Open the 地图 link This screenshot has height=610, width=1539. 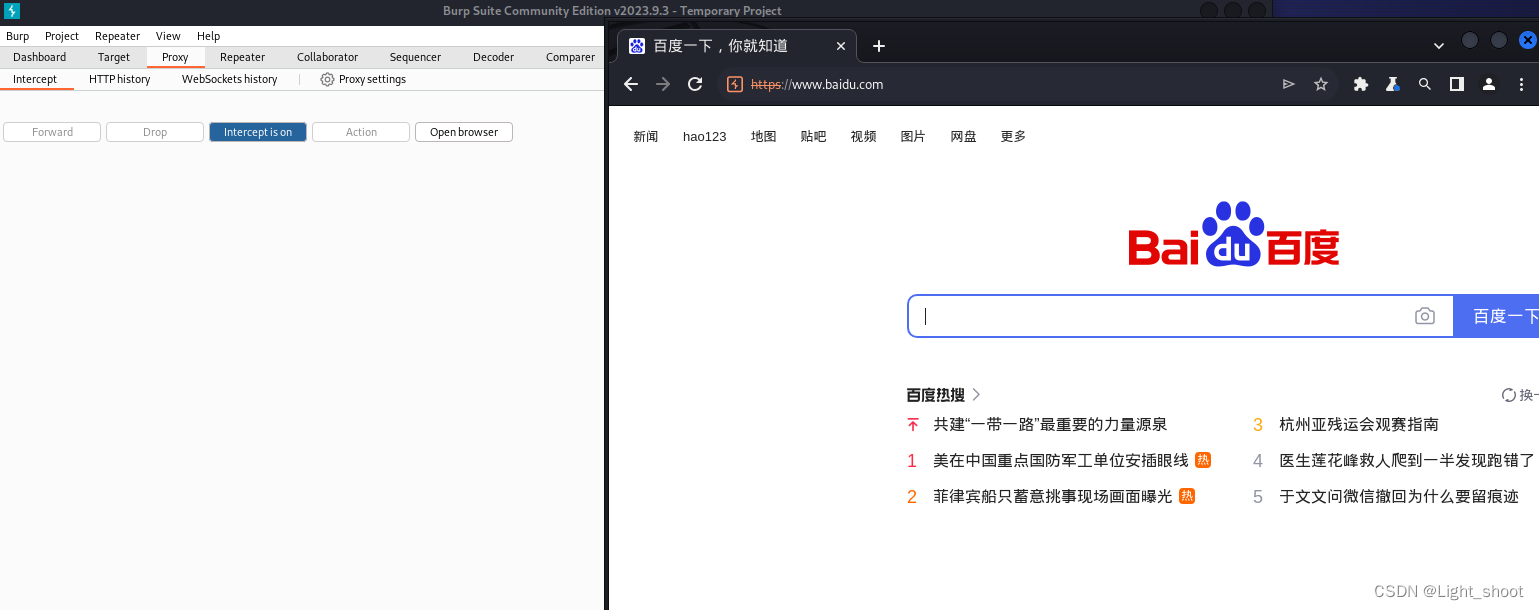764,136
